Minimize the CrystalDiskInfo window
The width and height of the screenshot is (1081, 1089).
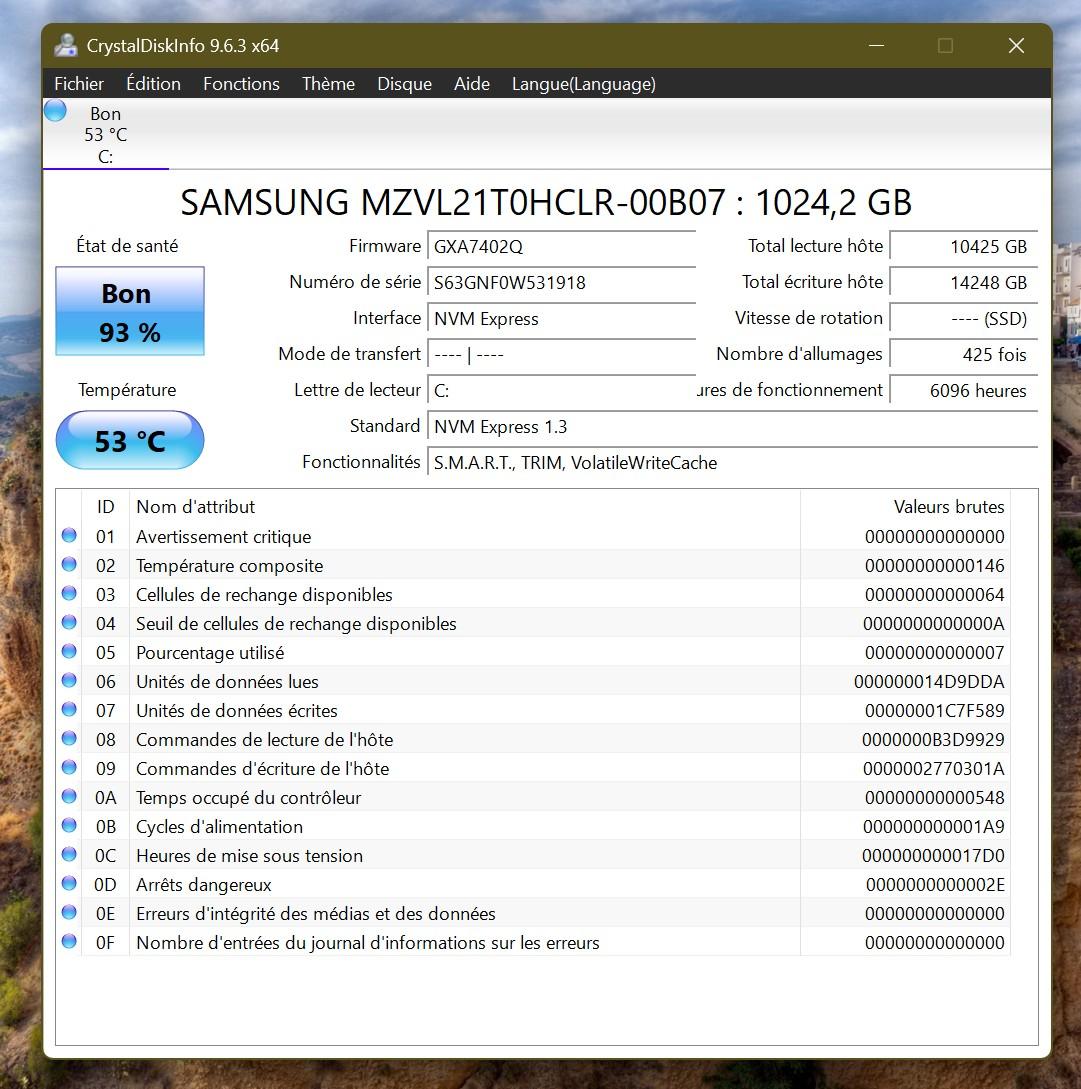877,46
